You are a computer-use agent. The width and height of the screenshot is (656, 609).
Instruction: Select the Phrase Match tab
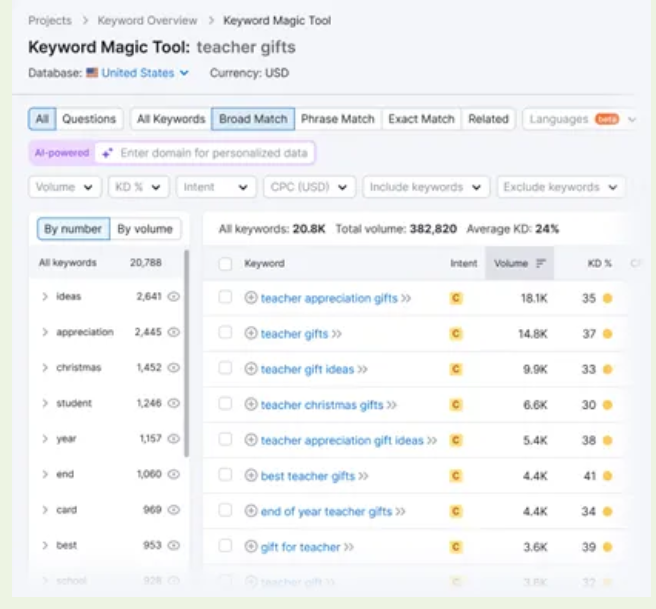click(x=338, y=119)
